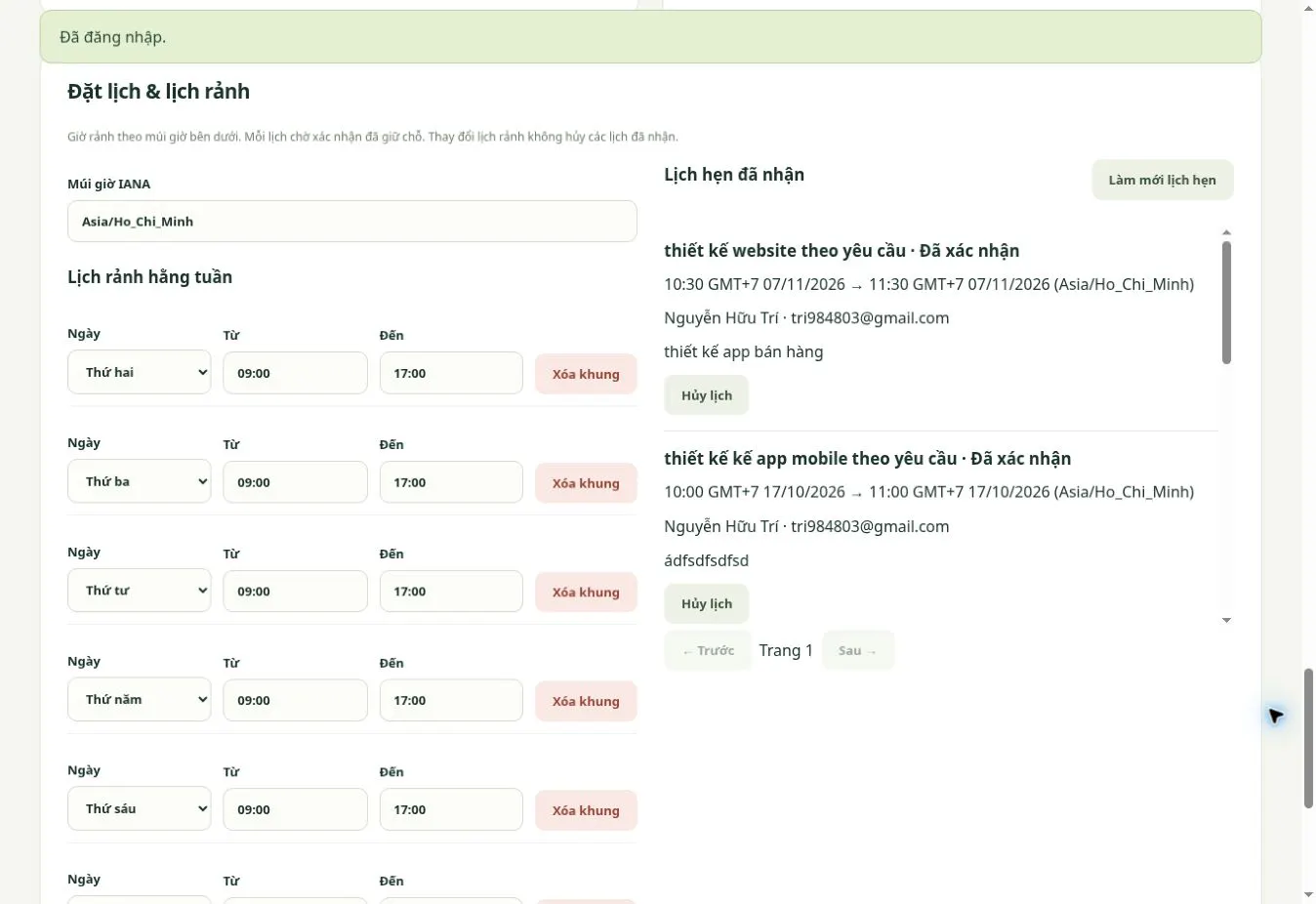1316x904 pixels.
Task: Click the note "thiết kế app bán hàng"
Action: (x=744, y=351)
